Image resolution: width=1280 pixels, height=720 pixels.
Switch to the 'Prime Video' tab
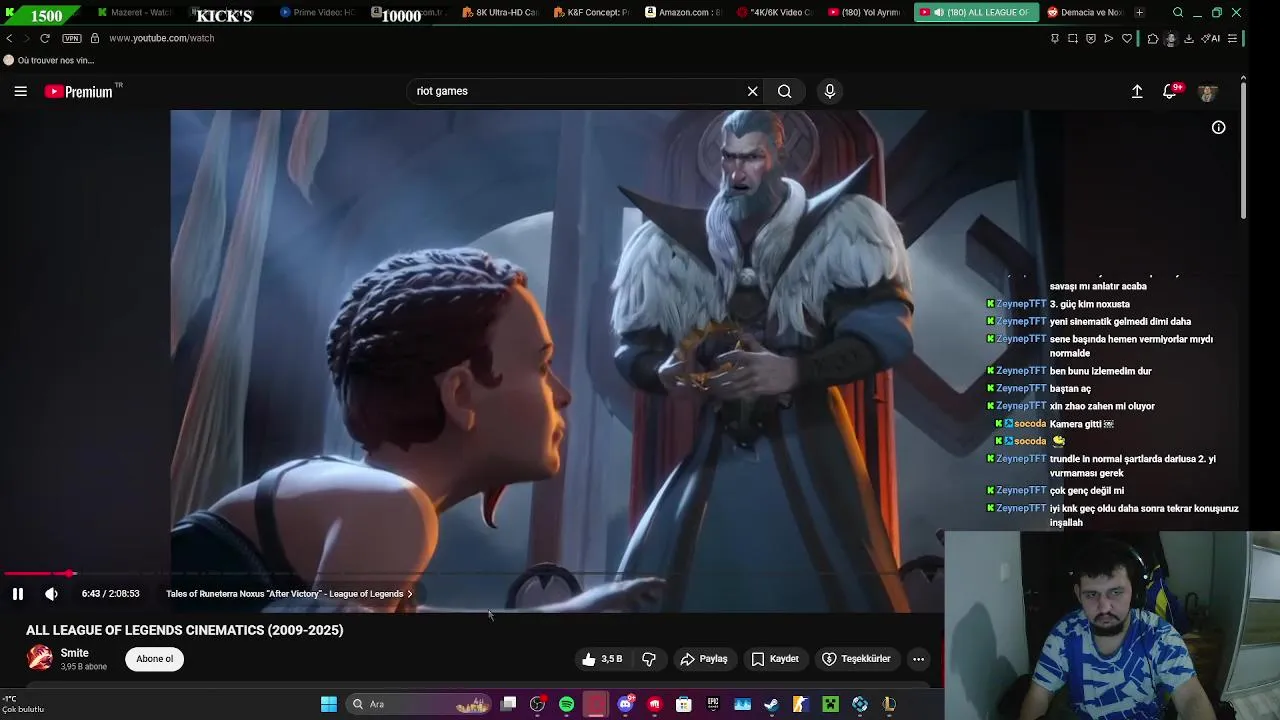point(319,13)
